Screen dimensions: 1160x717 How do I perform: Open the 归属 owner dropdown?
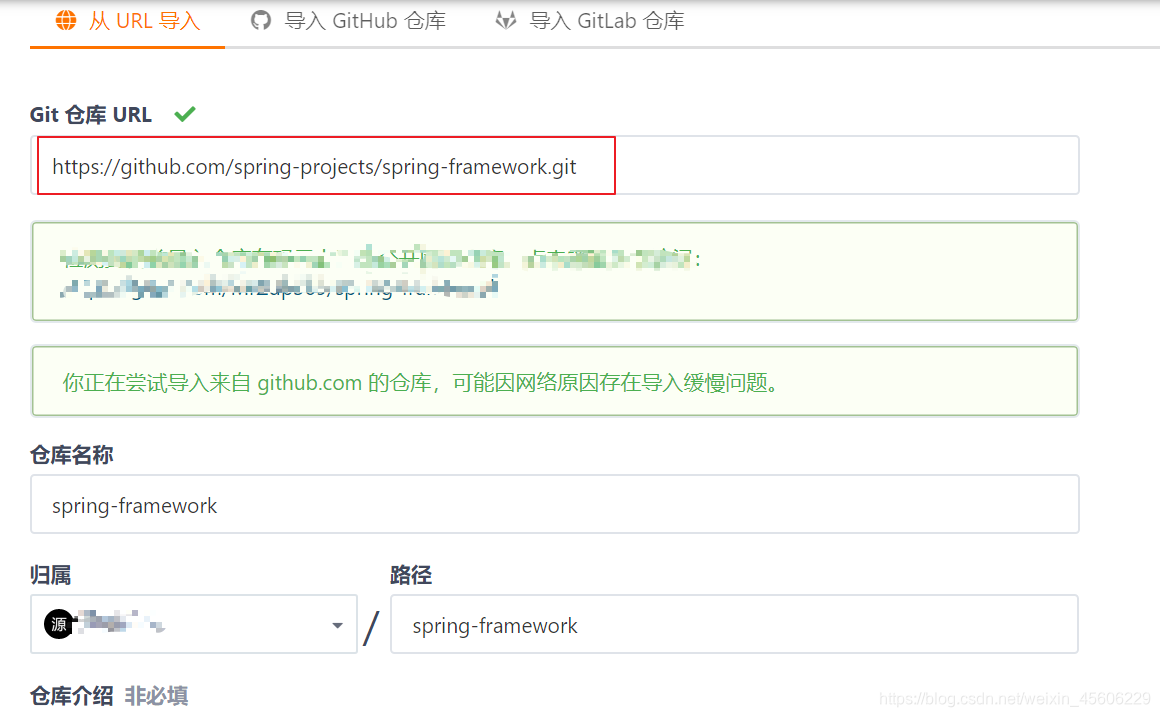point(194,625)
